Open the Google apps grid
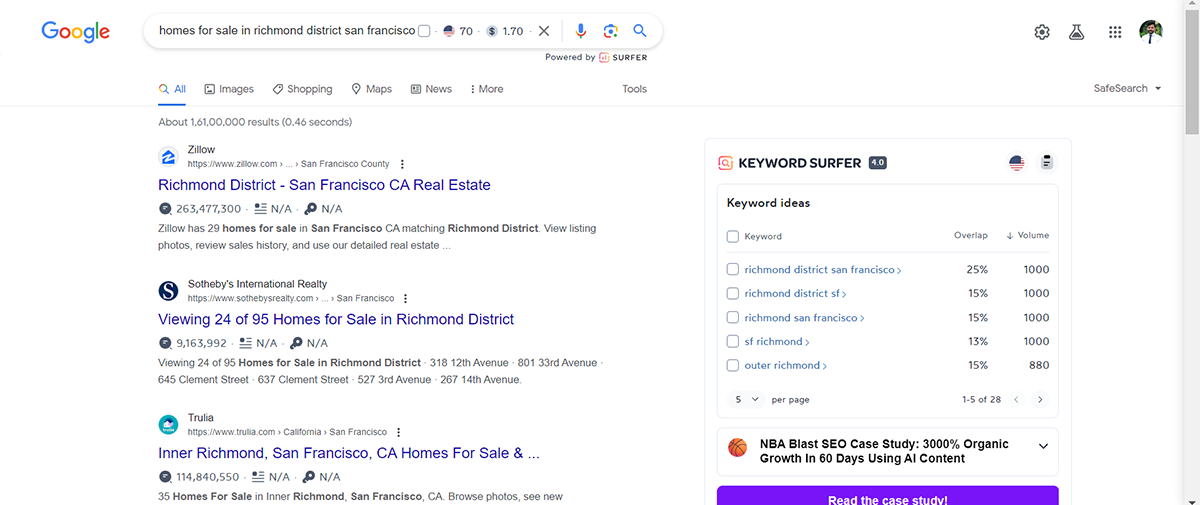The height and width of the screenshot is (505, 1200). tap(1115, 32)
